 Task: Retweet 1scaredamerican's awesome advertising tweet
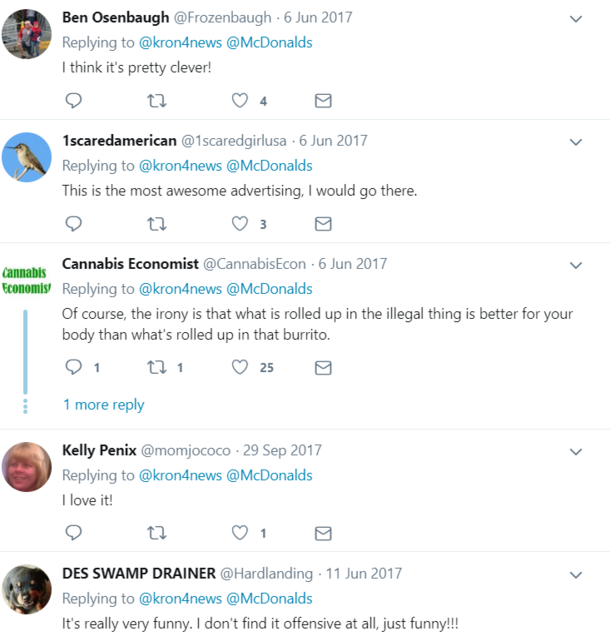[x=157, y=223]
